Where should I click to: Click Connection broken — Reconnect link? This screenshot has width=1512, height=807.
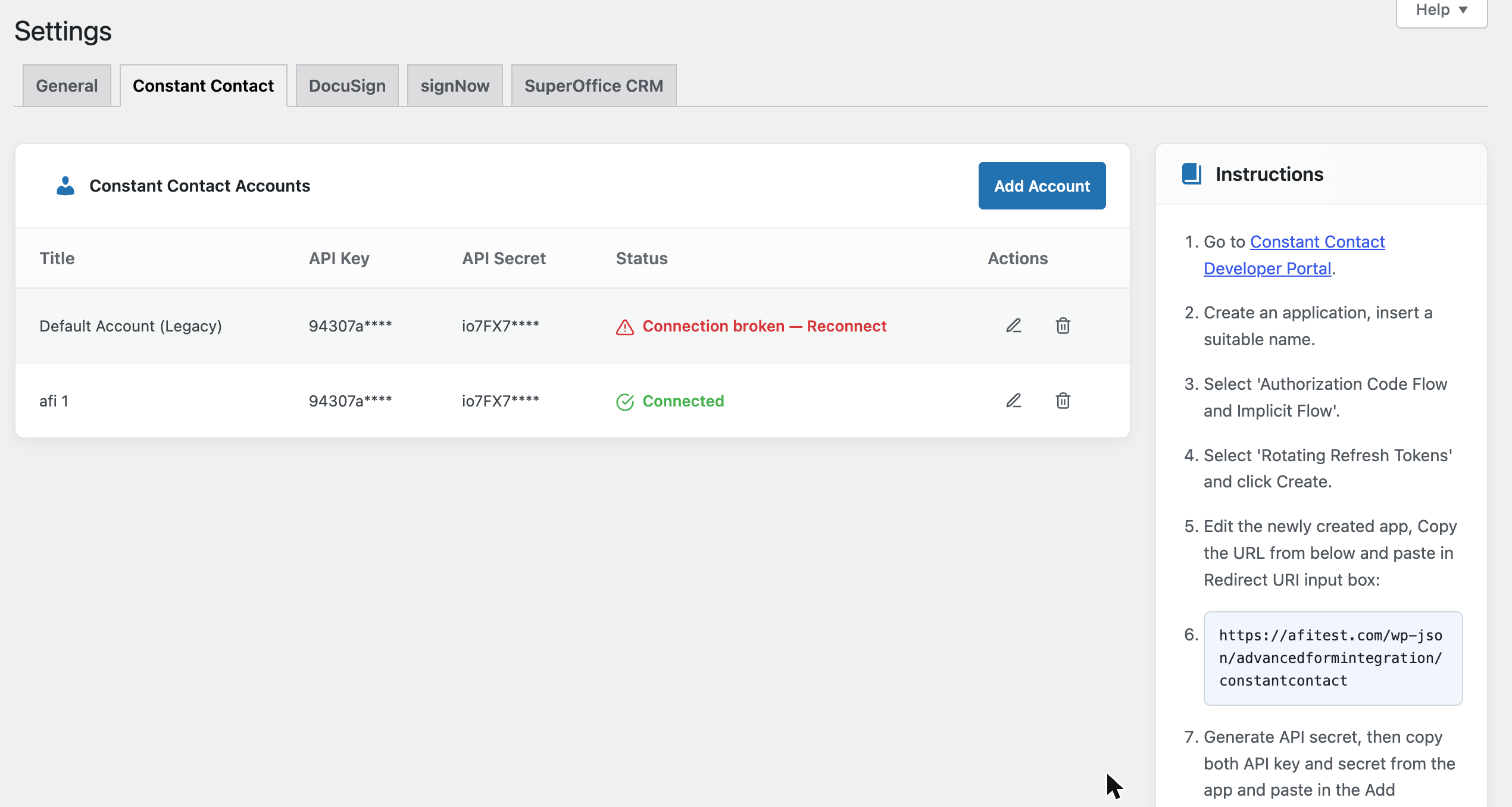[x=765, y=326]
